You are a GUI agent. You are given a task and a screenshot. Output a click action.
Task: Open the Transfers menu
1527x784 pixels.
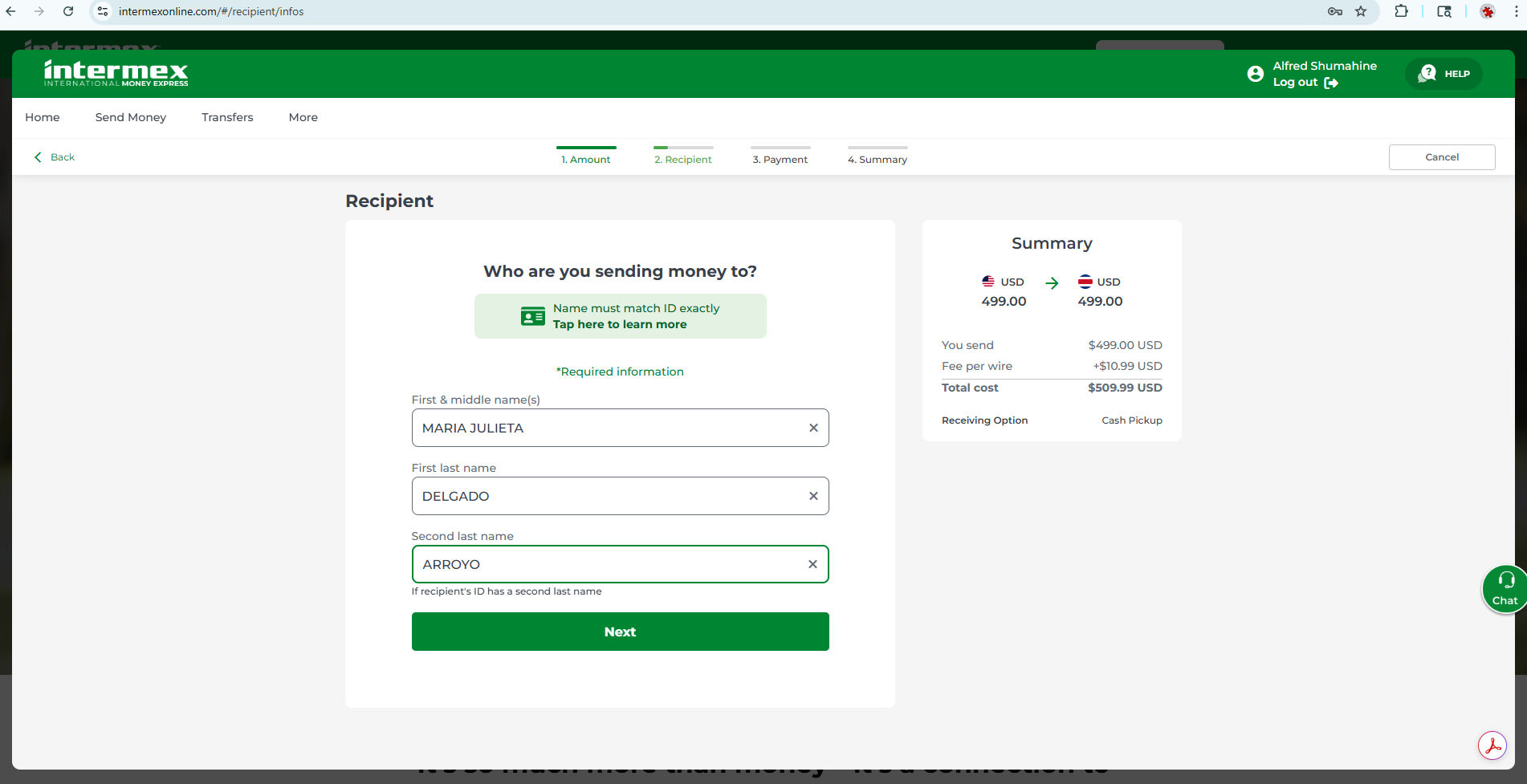click(x=227, y=117)
